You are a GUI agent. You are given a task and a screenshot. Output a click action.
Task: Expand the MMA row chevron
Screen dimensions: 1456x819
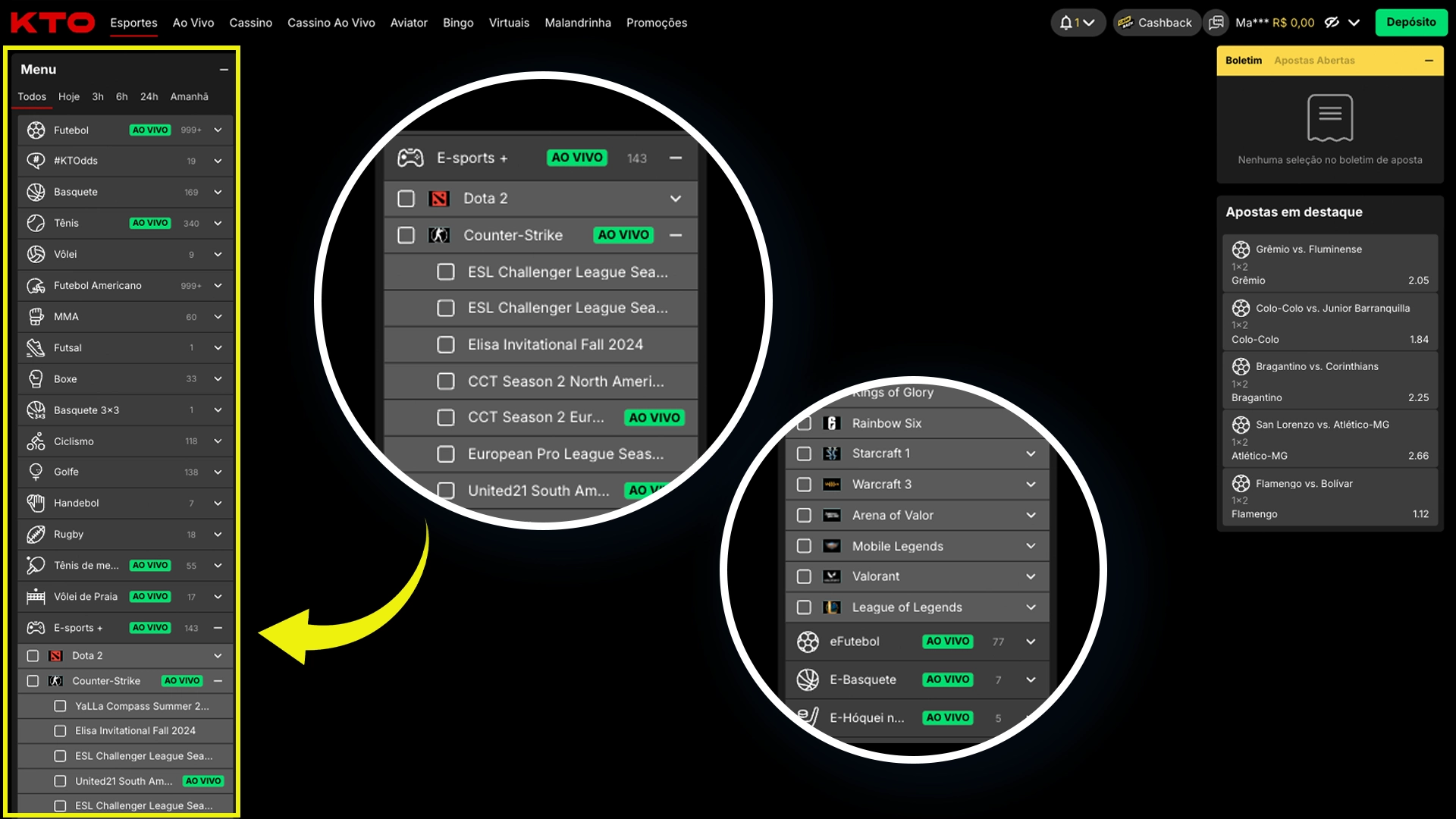218,317
